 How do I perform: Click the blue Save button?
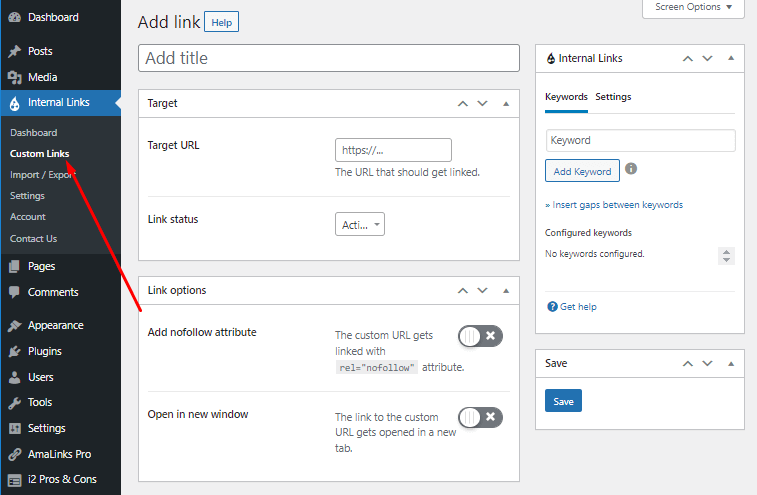tap(563, 401)
